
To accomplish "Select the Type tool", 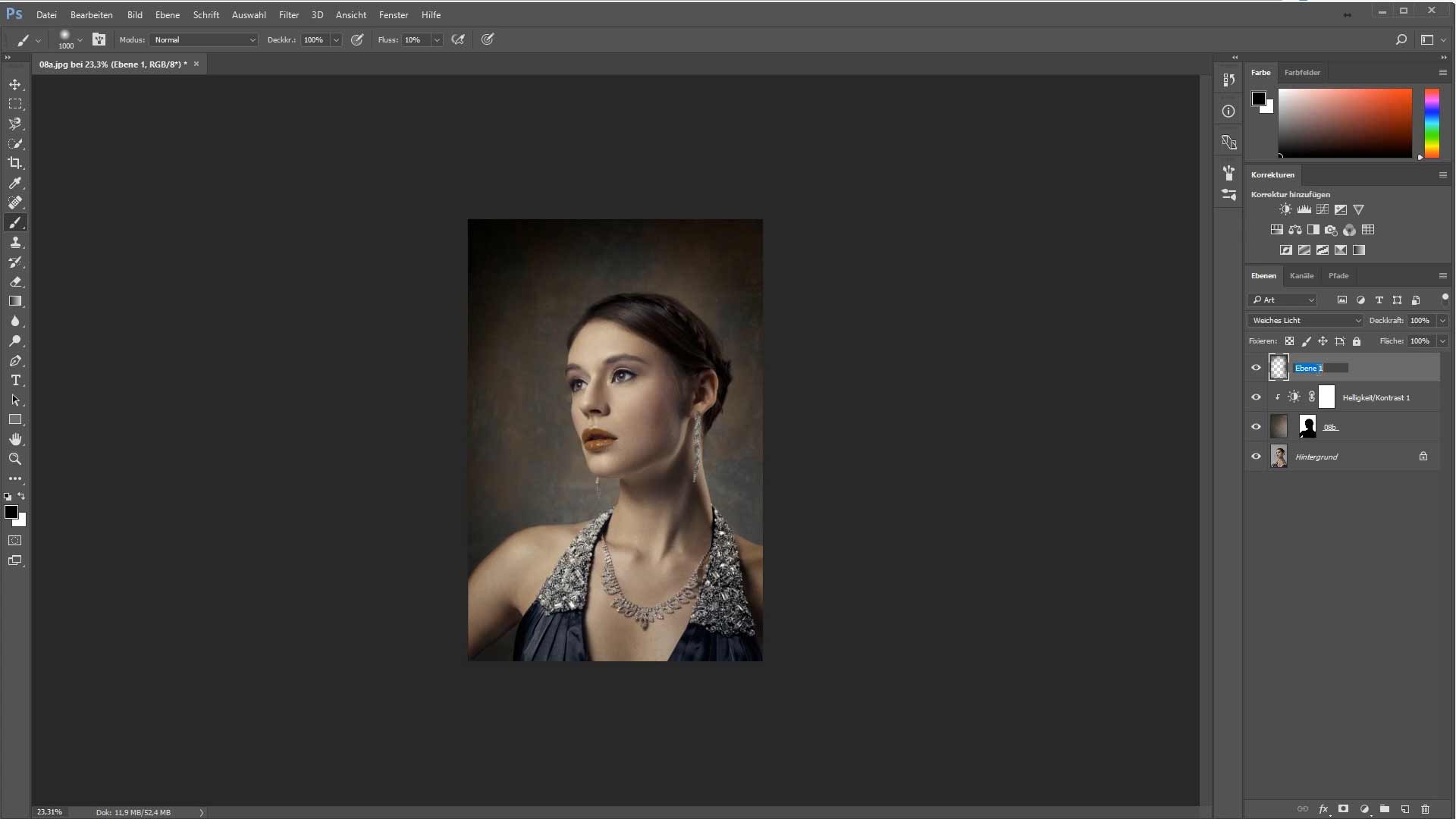I will click(15, 380).
